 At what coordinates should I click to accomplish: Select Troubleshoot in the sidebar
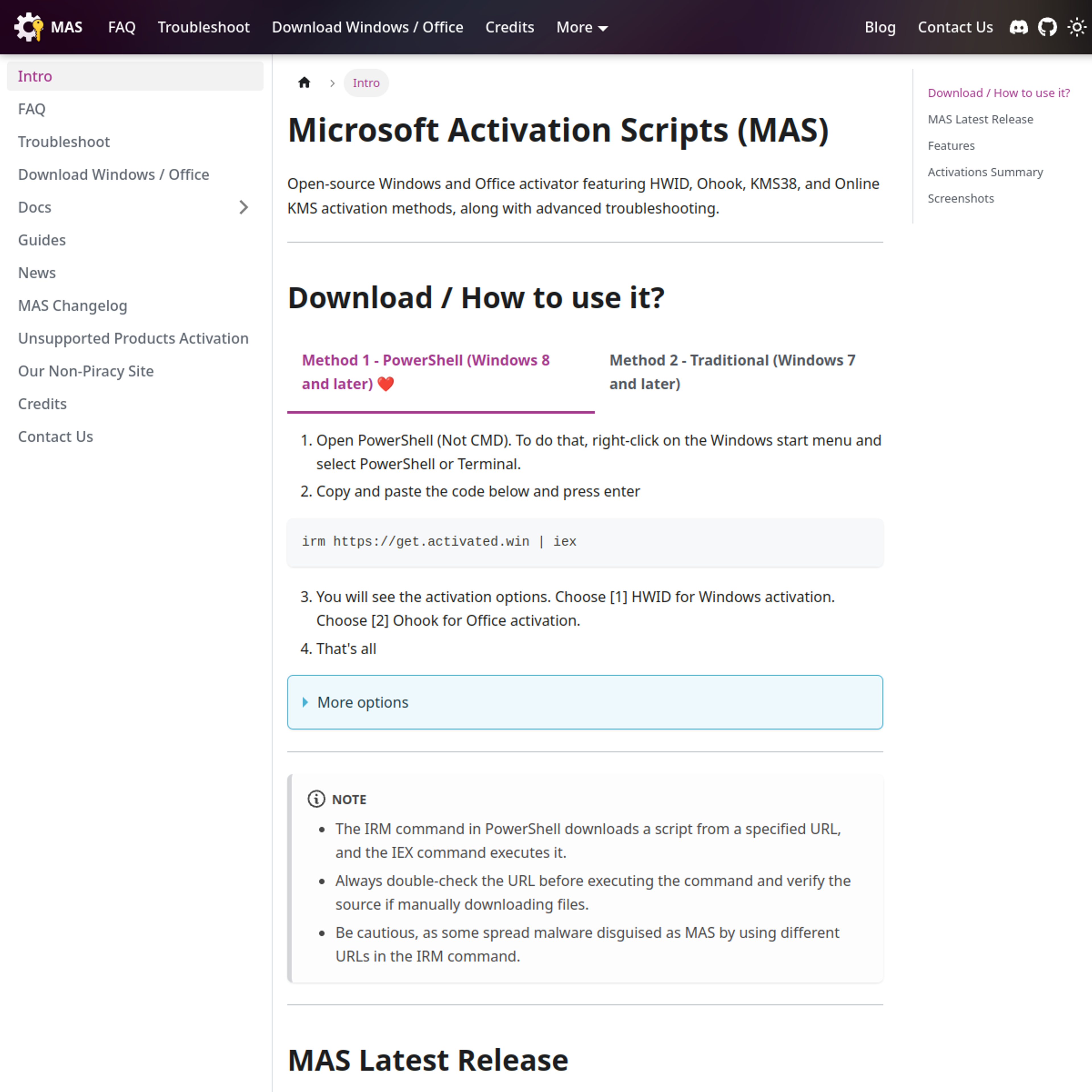[x=135, y=142]
